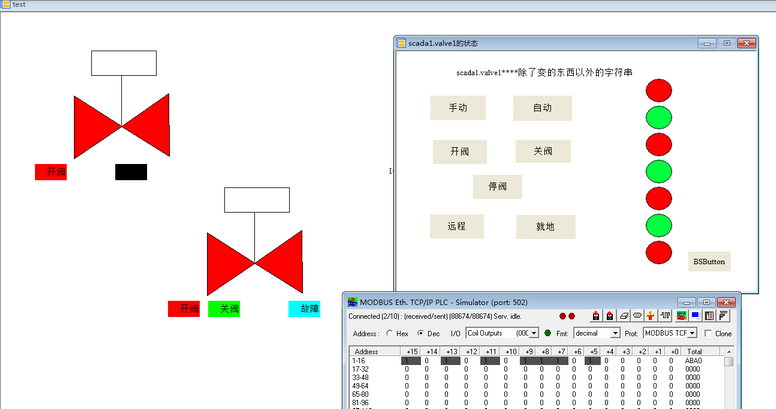
Task: Click the 自动 button
Action: [x=542, y=108]
